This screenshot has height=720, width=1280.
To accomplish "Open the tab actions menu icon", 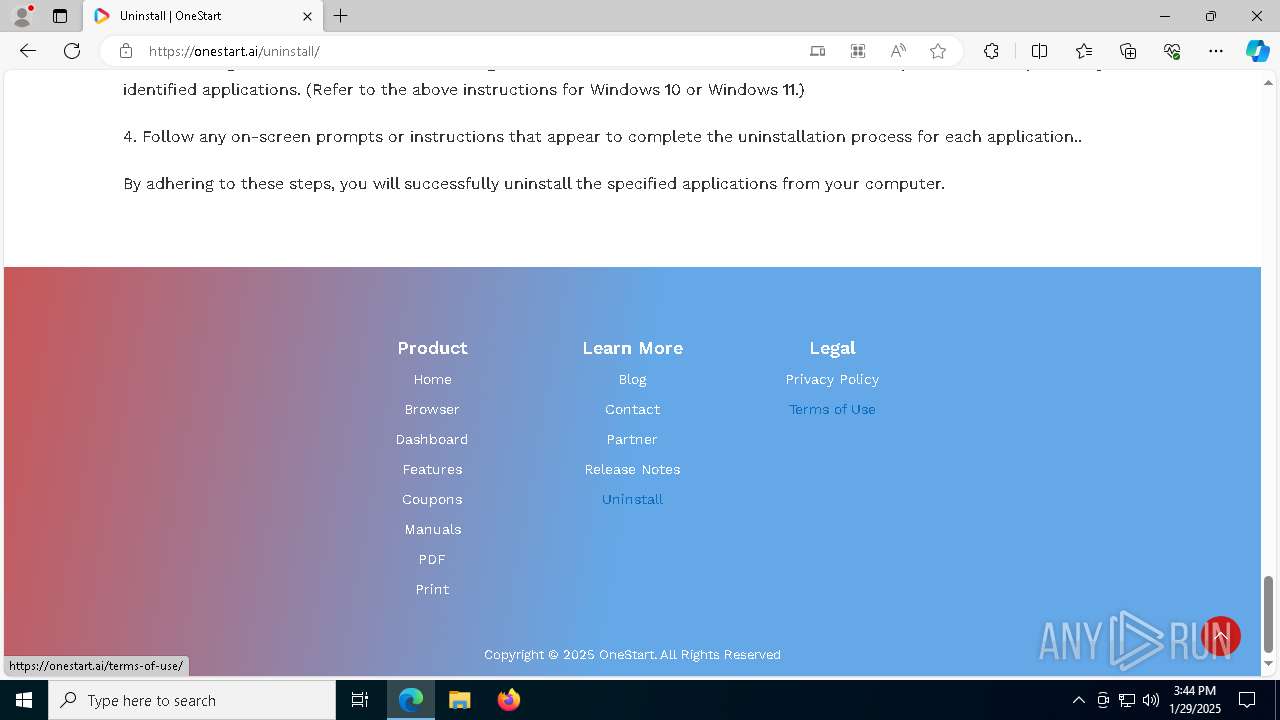I will point(60,16).
